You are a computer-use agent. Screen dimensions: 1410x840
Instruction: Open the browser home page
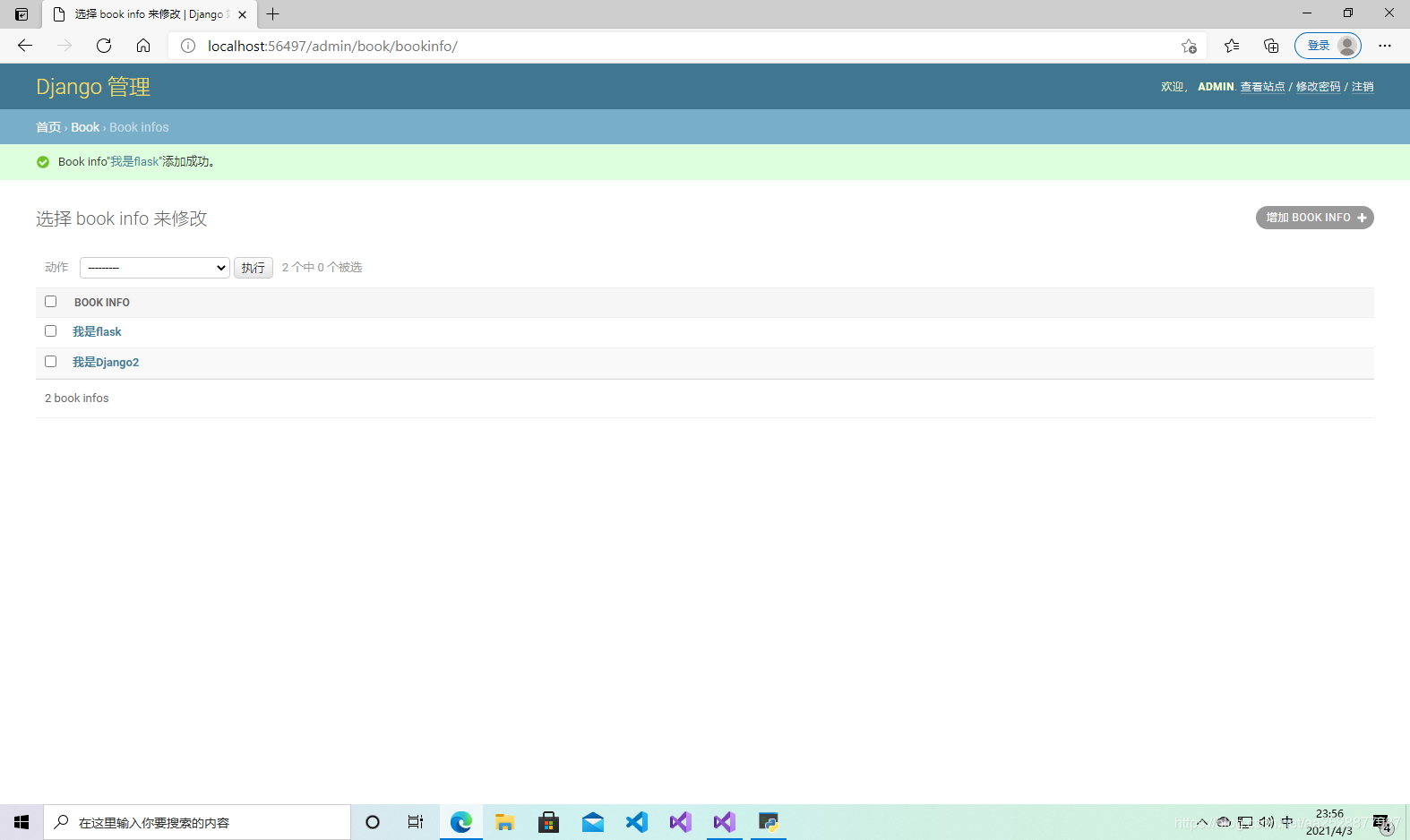pos(143,46)
